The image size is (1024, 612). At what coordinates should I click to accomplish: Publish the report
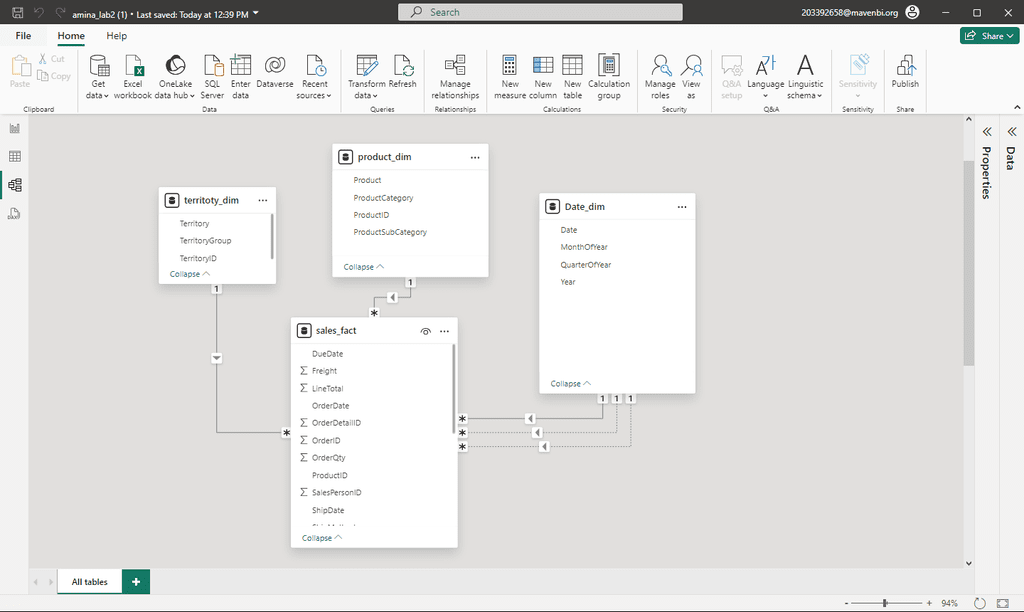point(905,71)
